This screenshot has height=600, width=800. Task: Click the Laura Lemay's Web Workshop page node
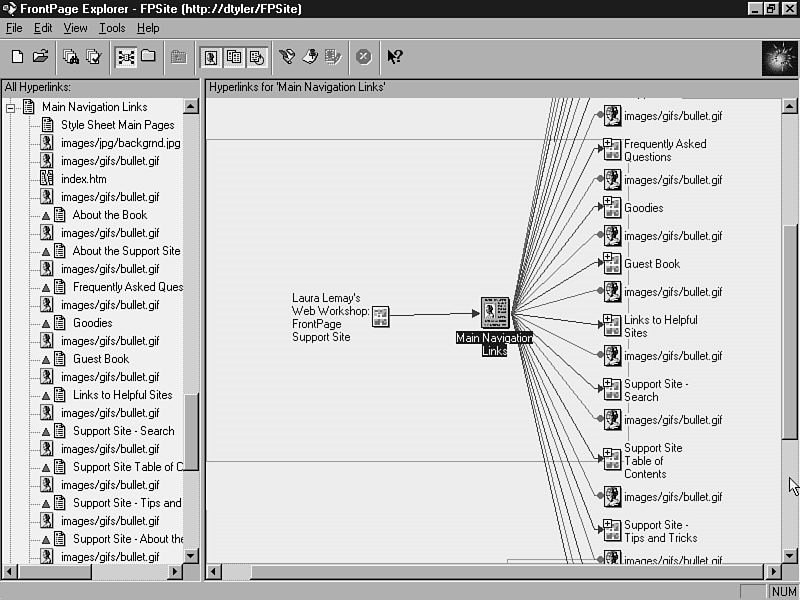[x=380, y=317]
